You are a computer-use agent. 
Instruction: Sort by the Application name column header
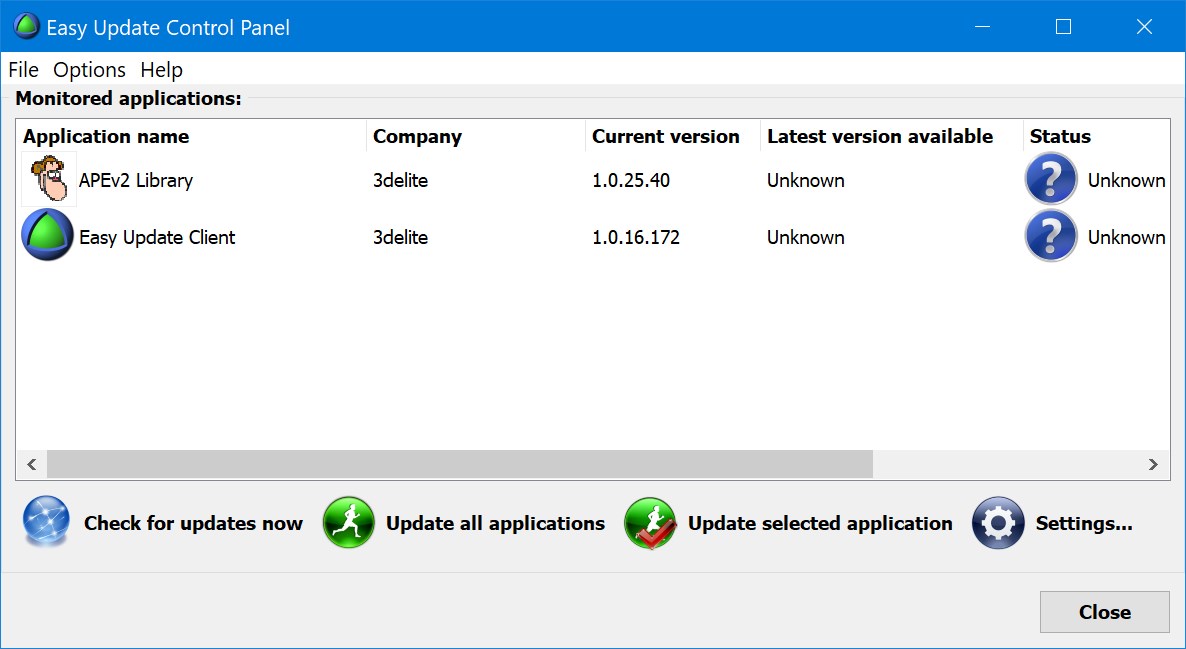tap(106, 137)
